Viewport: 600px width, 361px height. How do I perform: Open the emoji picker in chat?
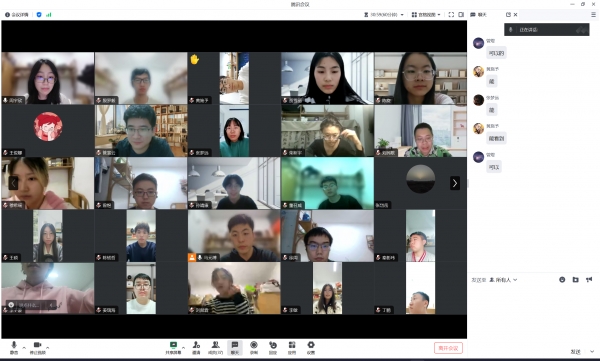pos(562,280)
